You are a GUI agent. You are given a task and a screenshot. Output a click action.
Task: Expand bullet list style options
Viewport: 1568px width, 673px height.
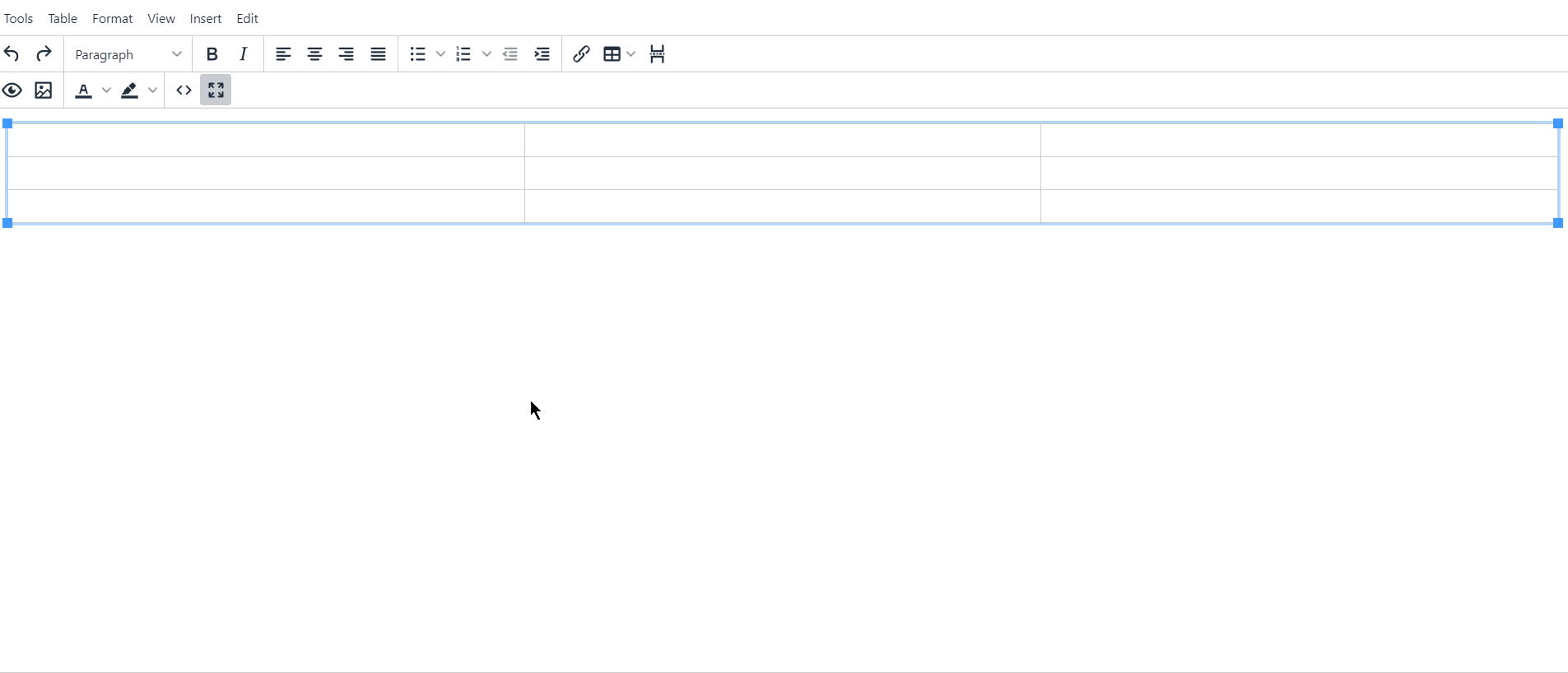[x=440, y=54]
